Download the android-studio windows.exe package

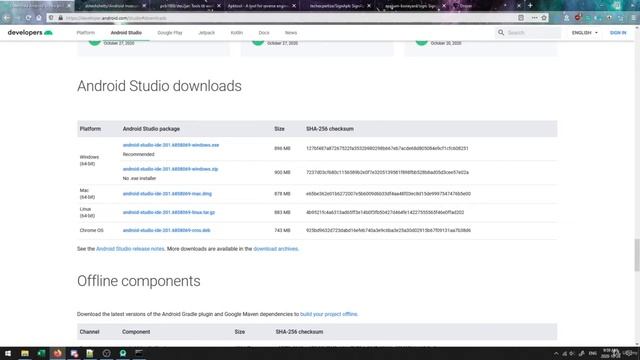171,145
